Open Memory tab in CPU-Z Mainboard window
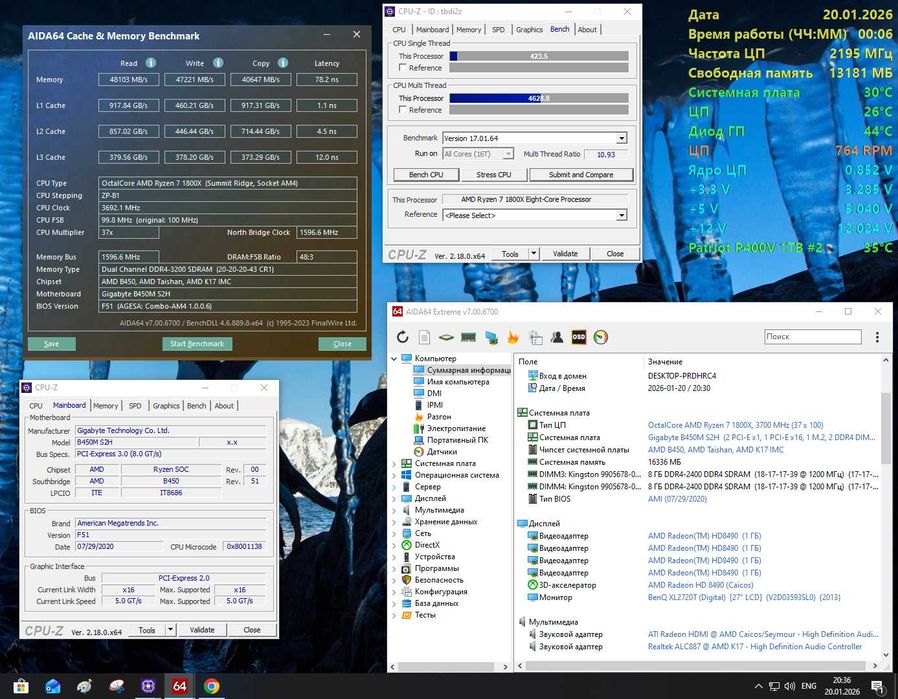This screenshot has width=898, height=699. pos(105,405)
